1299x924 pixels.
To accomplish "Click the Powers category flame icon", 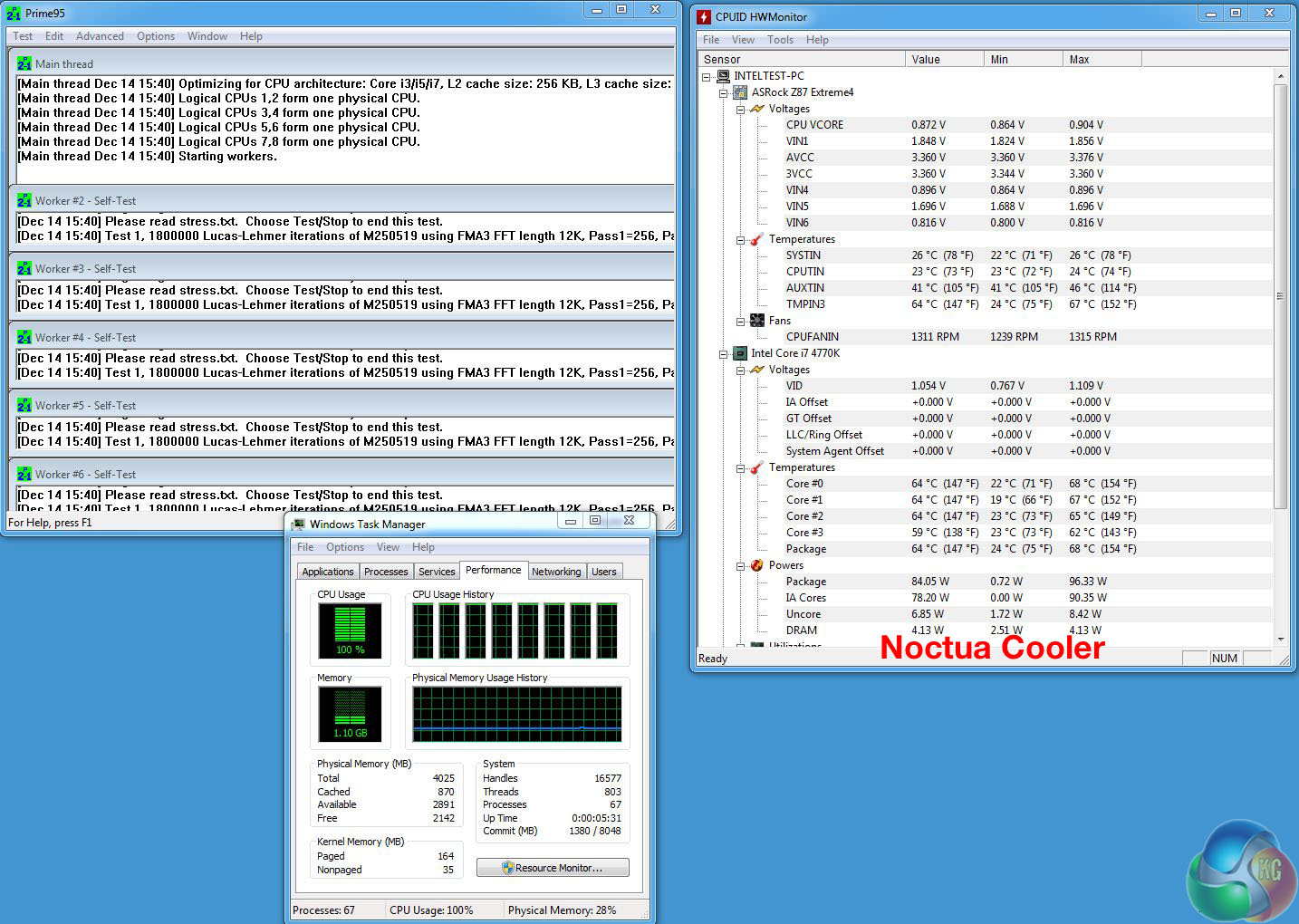I will pos(757,565).
